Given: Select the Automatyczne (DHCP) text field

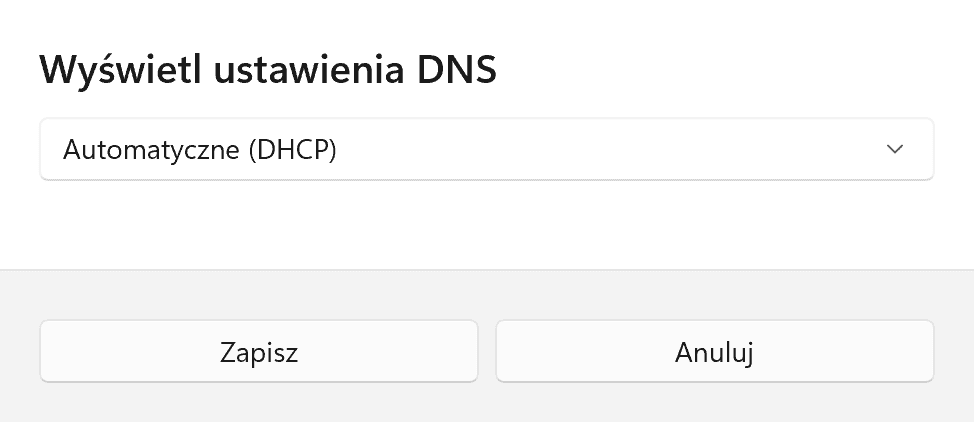Looking at the screenshot, I should pyautogui.click(x=486, y=149).
